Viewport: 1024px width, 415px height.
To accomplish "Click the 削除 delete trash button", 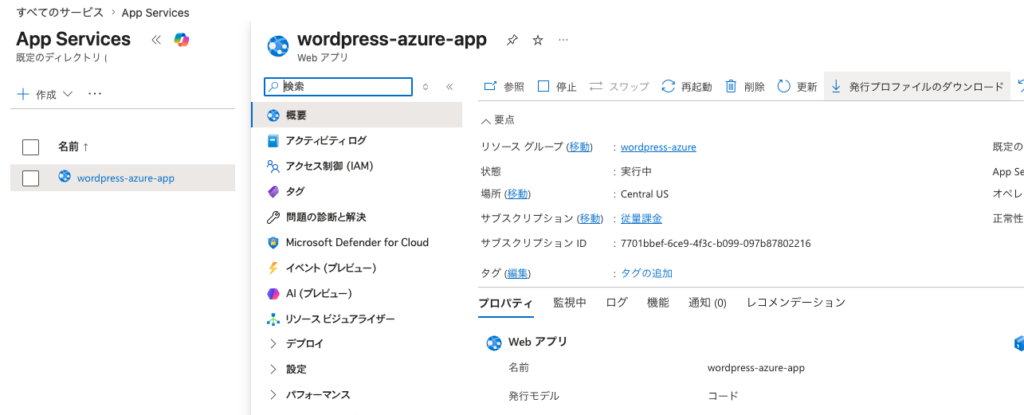I will 745,87.
